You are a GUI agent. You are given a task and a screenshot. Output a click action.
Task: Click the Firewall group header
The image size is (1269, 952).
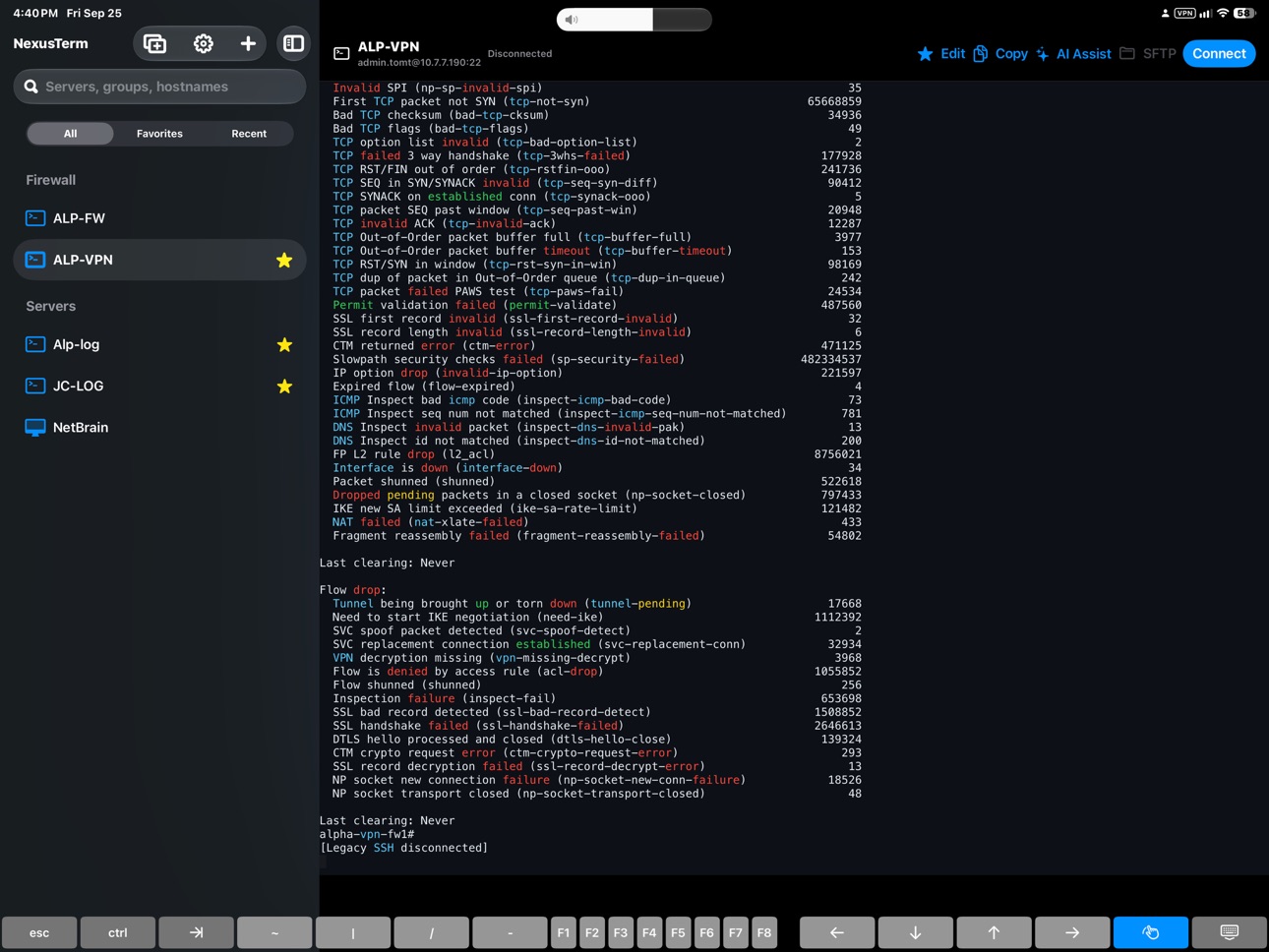point(50,180)
